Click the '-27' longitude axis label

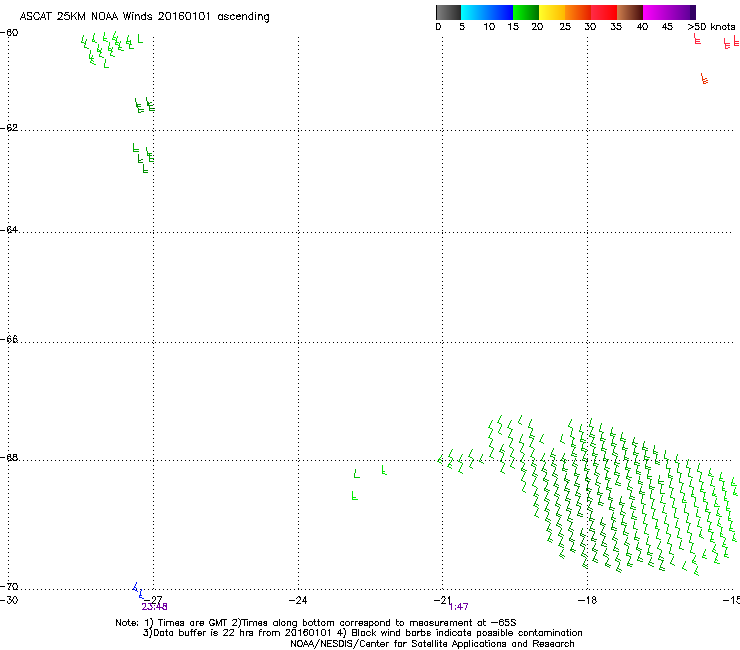[x=153, y=599]
